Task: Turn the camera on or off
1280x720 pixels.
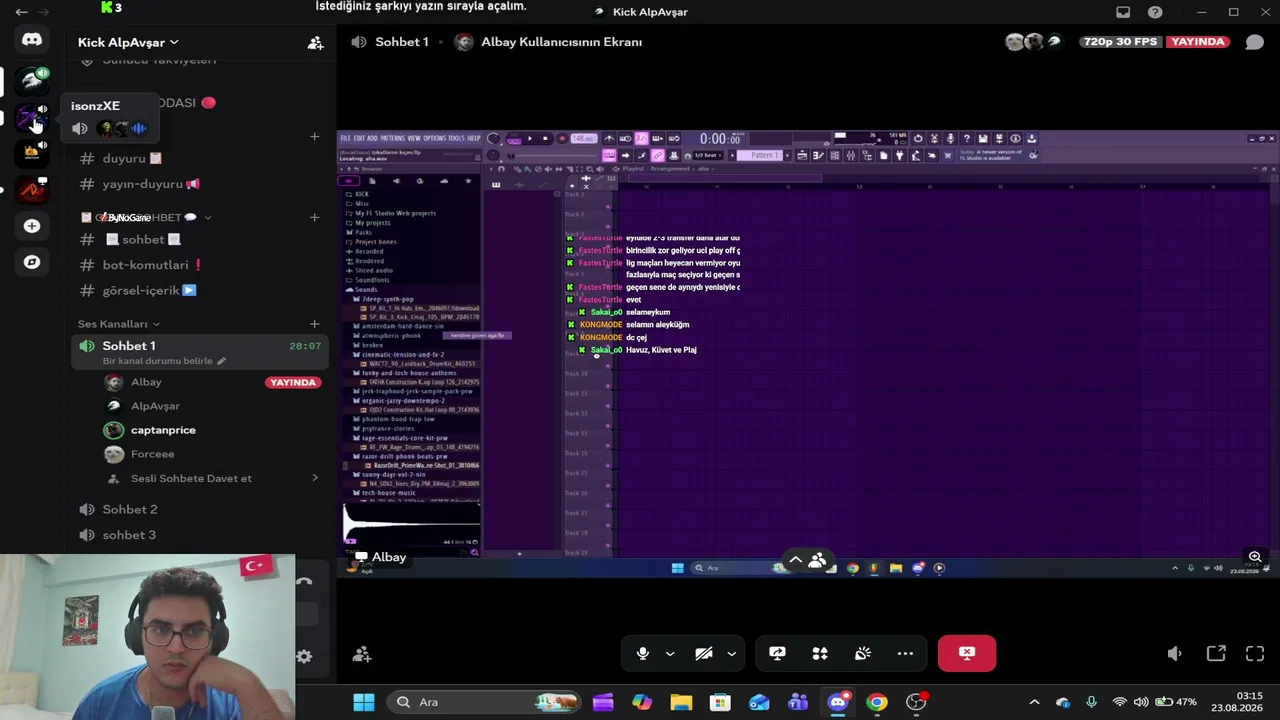Action: (x=704, y=653)
